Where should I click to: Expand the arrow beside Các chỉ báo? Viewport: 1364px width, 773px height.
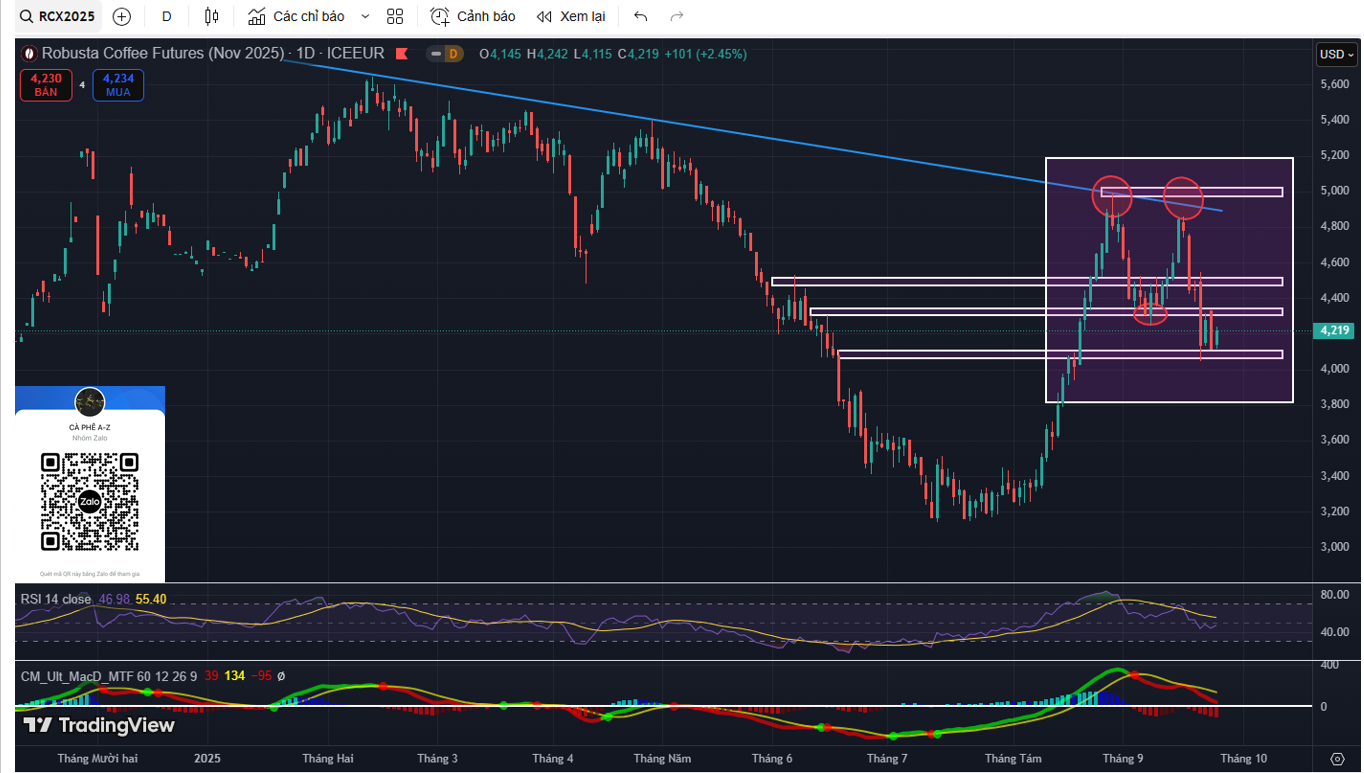[x=365, y=16]
